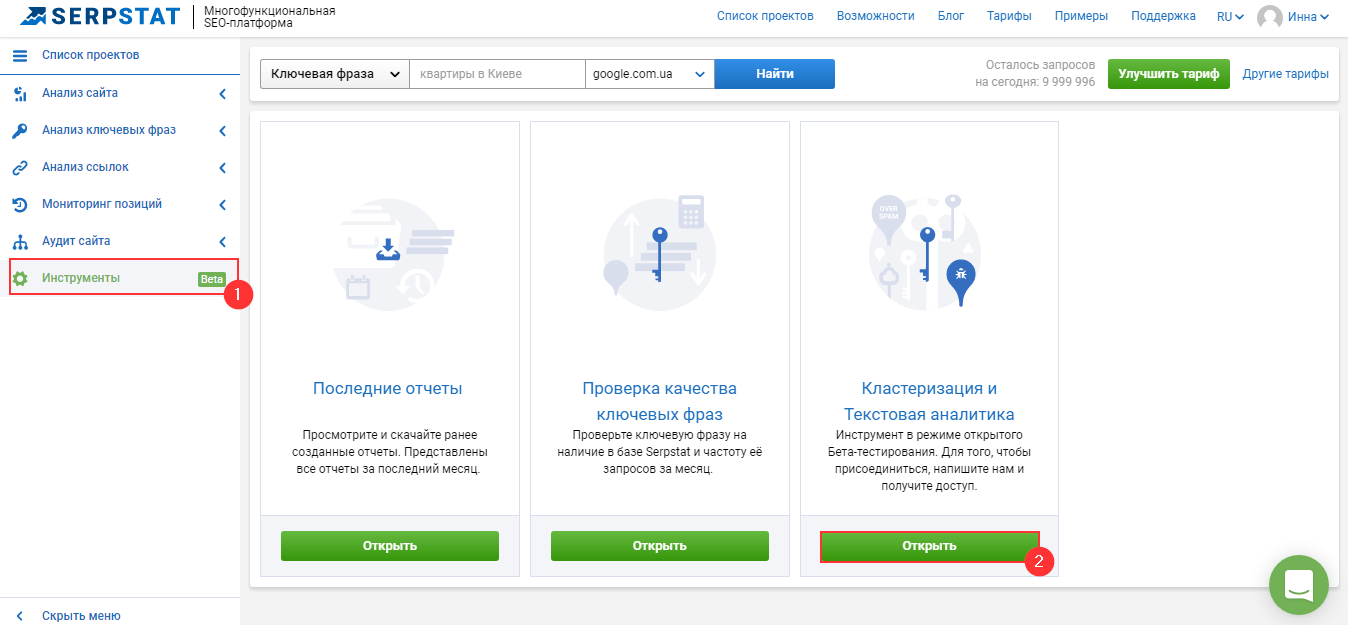Click the Кластеризация и Текстовая аналитика title

pyautogui.click(x=929, y=401)
